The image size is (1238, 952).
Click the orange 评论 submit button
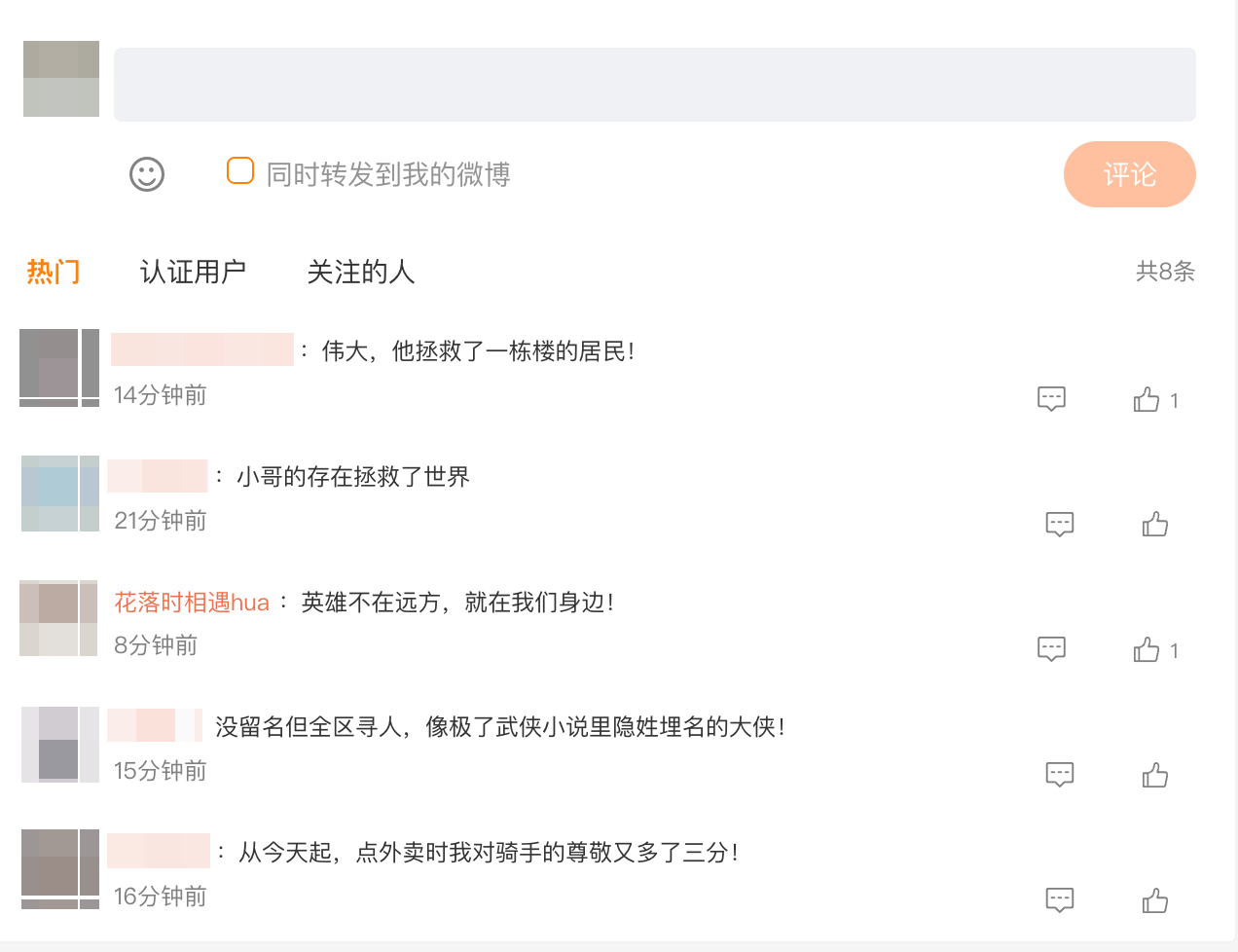(1129, 174)
